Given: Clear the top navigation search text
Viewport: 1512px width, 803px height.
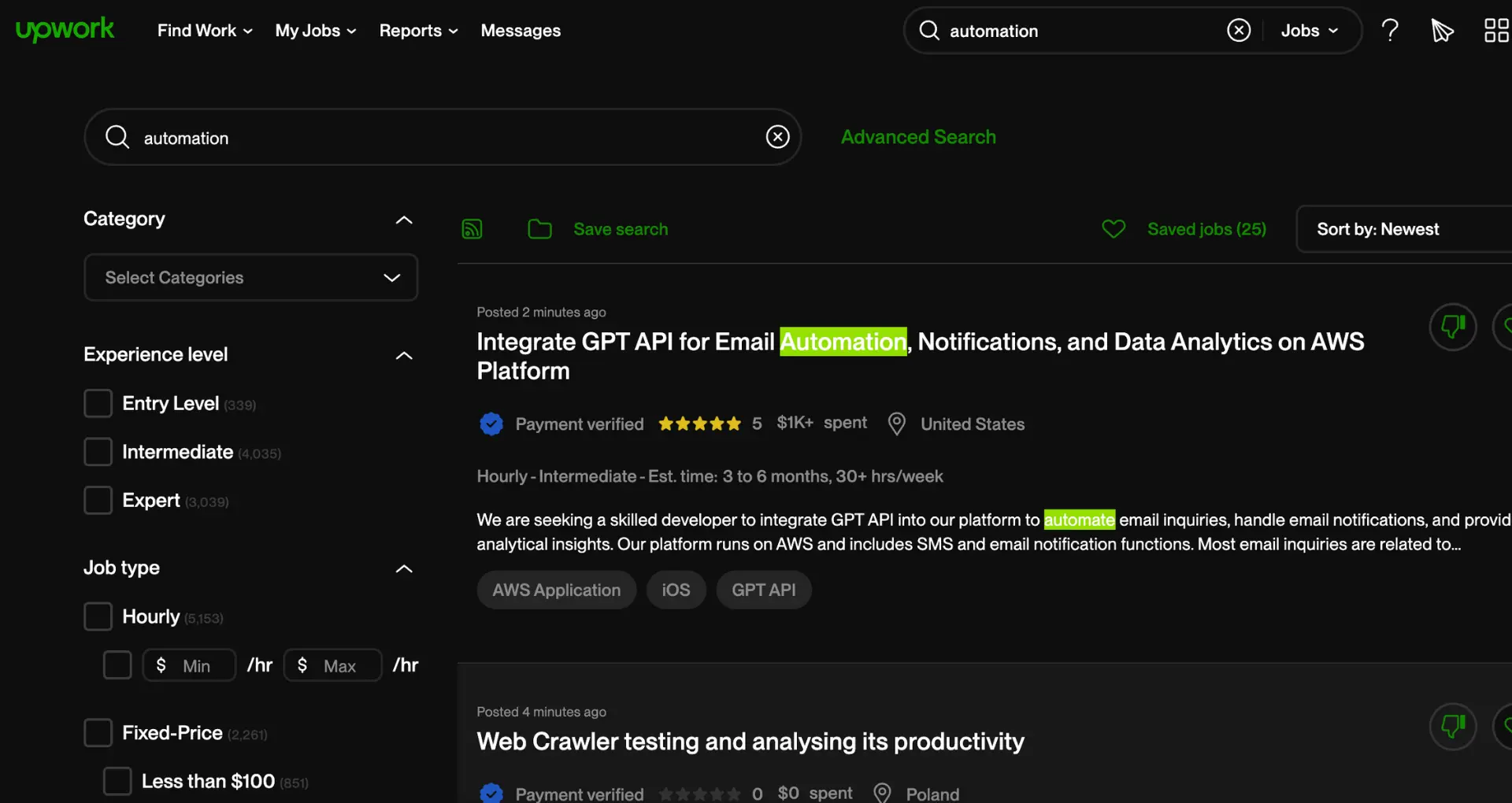Looking at the screenshot, I should pyautogui.click(x=1239, y=31).
